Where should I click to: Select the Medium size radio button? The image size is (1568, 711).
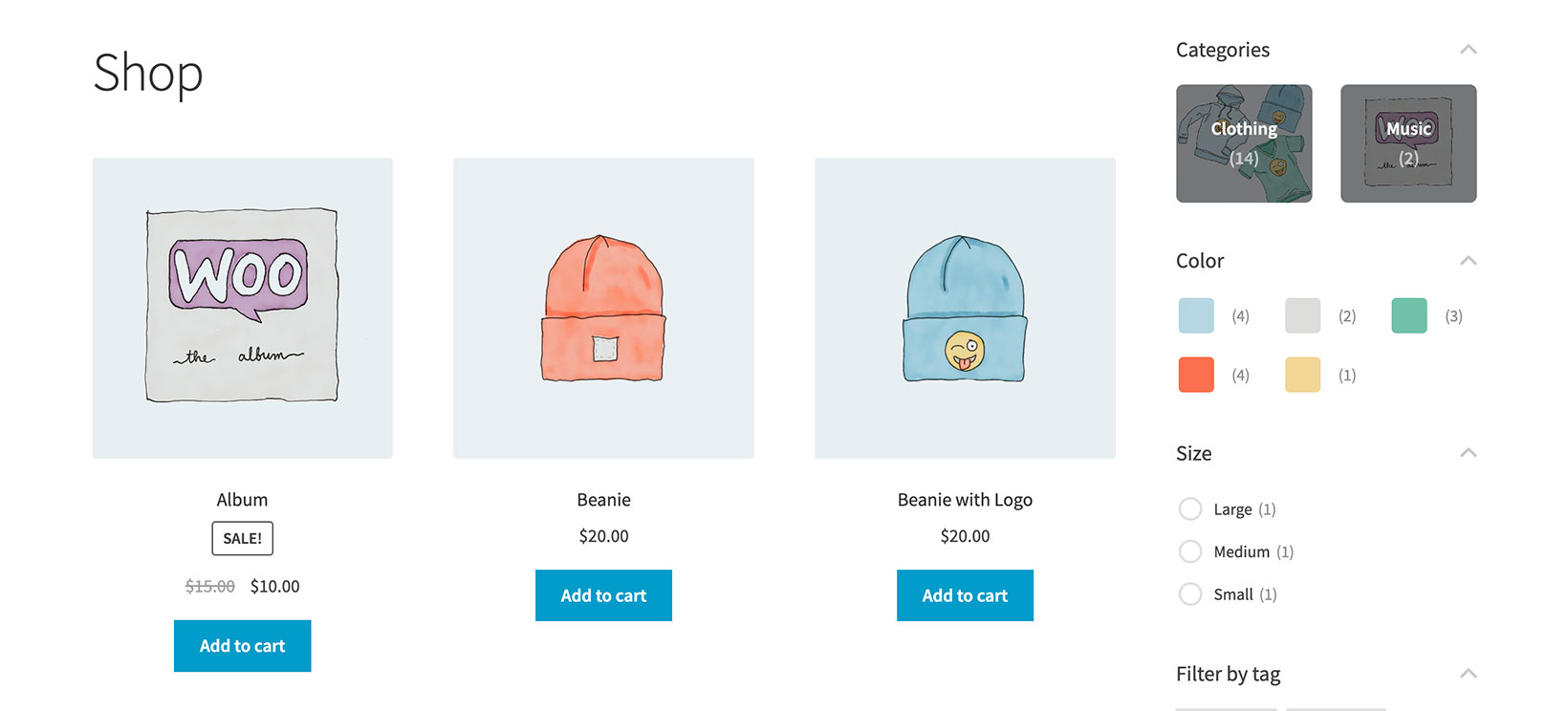tap(1190, 551)
